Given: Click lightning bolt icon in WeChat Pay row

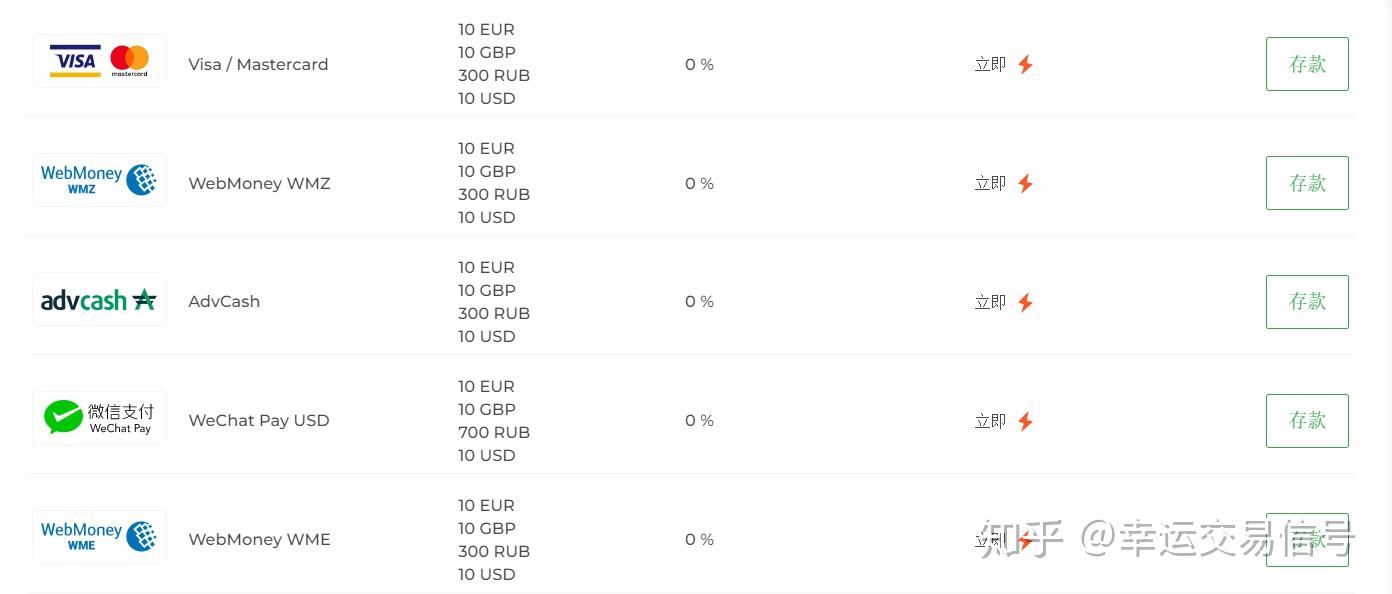Looking at the screenshot, I should (1025, 422).
